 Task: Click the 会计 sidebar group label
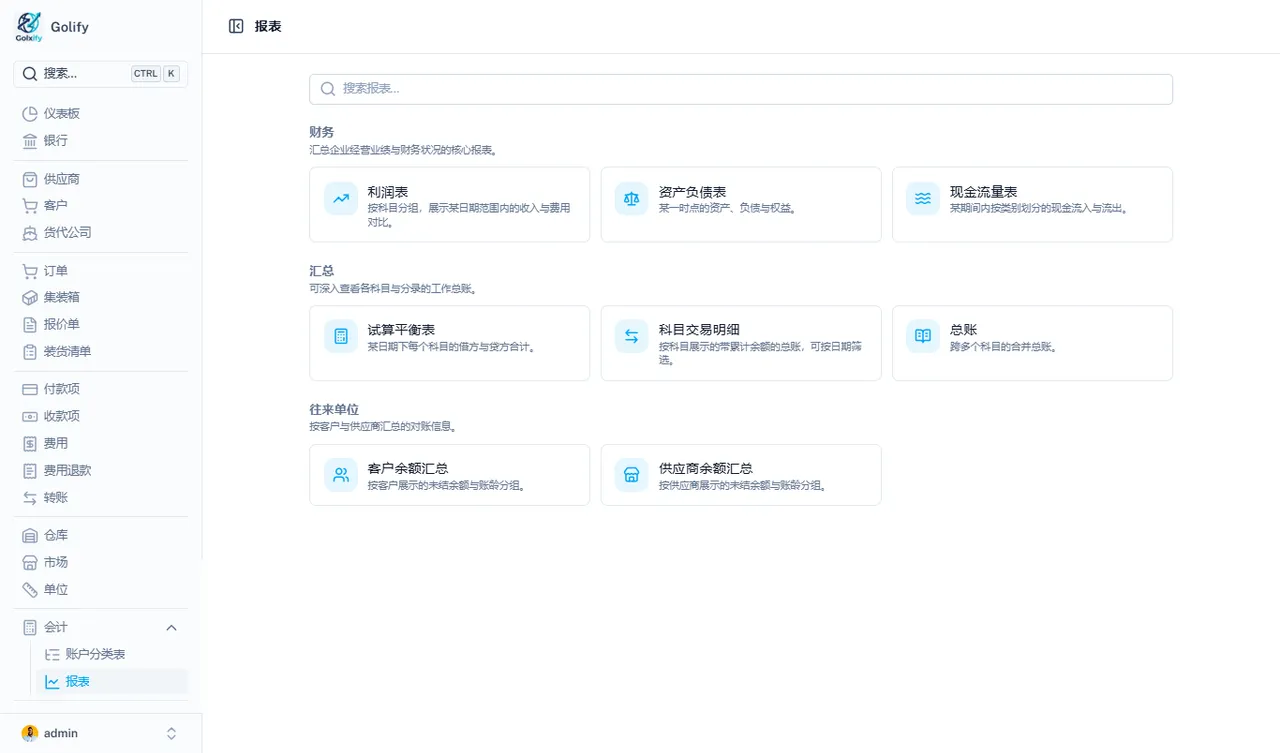(56, 628)
